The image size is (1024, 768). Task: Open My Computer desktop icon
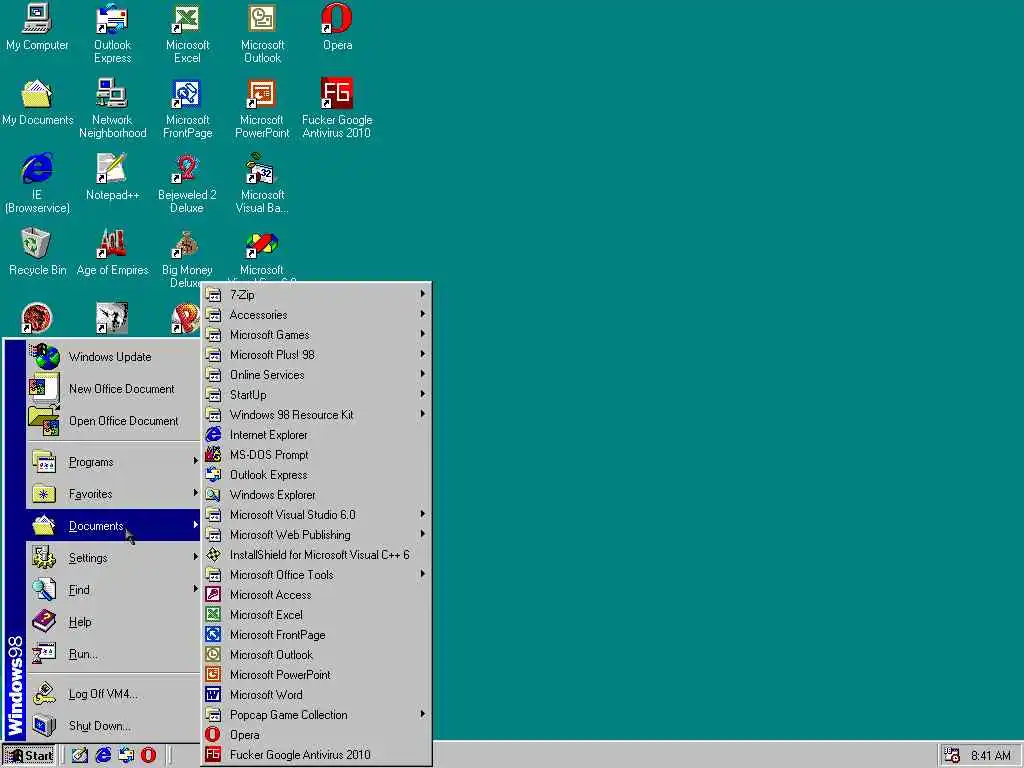(37, 27)
